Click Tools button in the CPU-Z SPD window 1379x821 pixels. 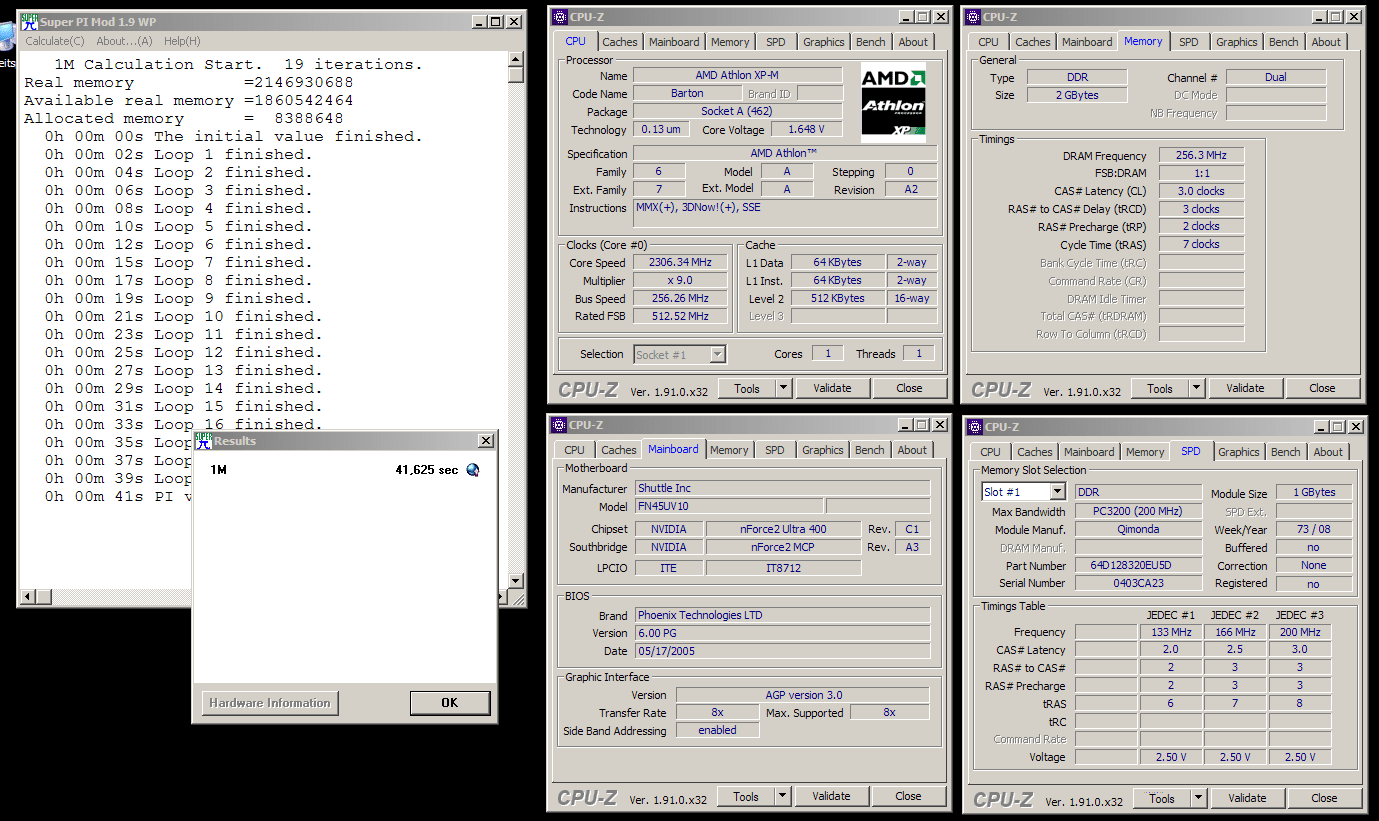click(1162, 798)
